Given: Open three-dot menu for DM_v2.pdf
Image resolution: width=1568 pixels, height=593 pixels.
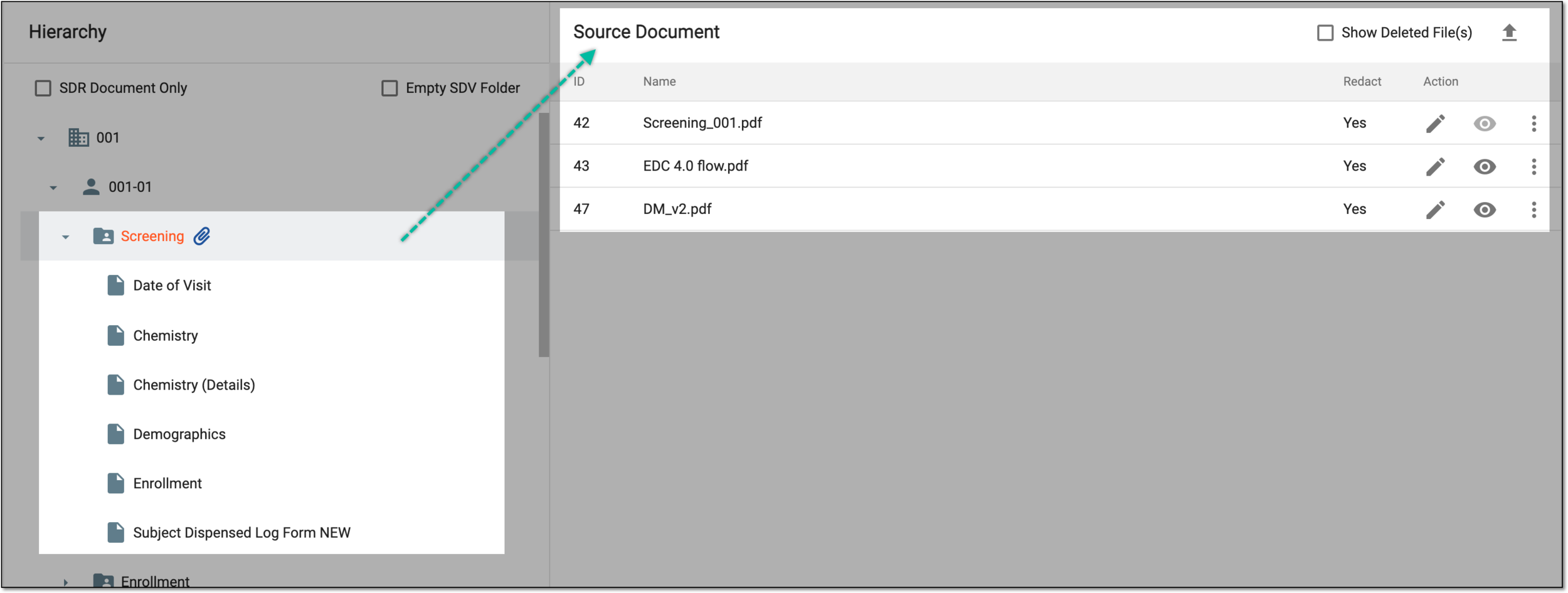Looking at the screenshot, I should pos(1534,210).
